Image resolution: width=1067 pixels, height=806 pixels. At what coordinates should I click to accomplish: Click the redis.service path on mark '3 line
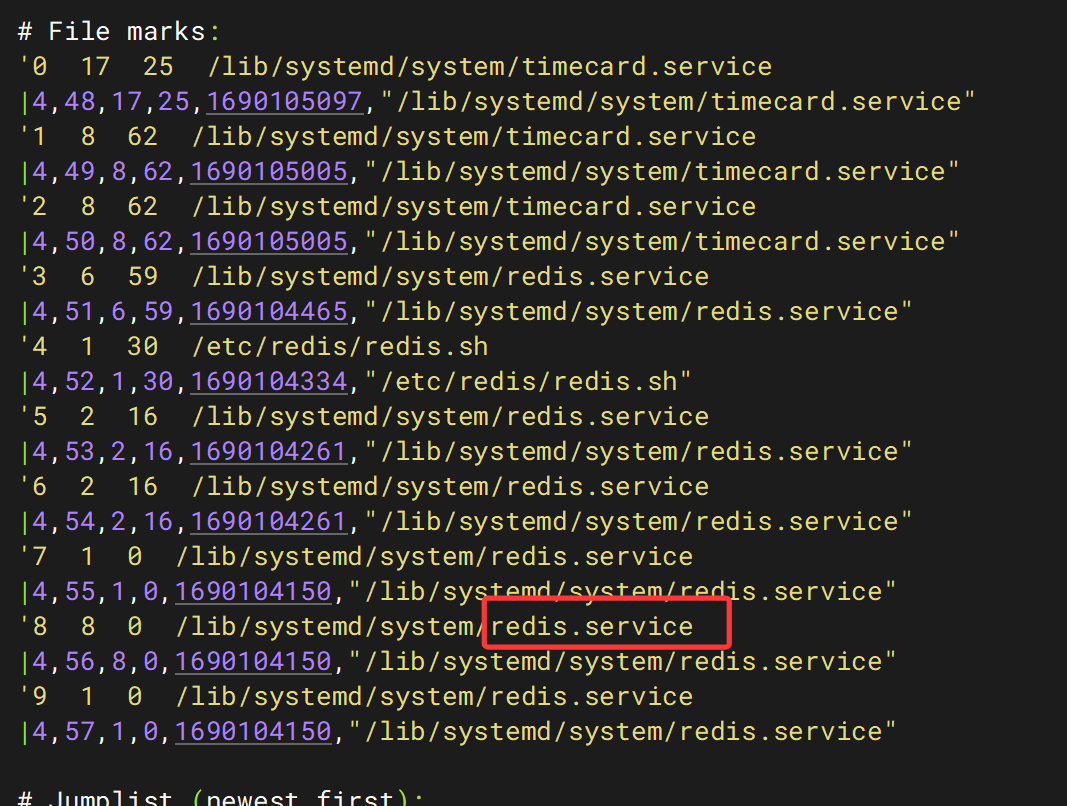tap(450, 277)
